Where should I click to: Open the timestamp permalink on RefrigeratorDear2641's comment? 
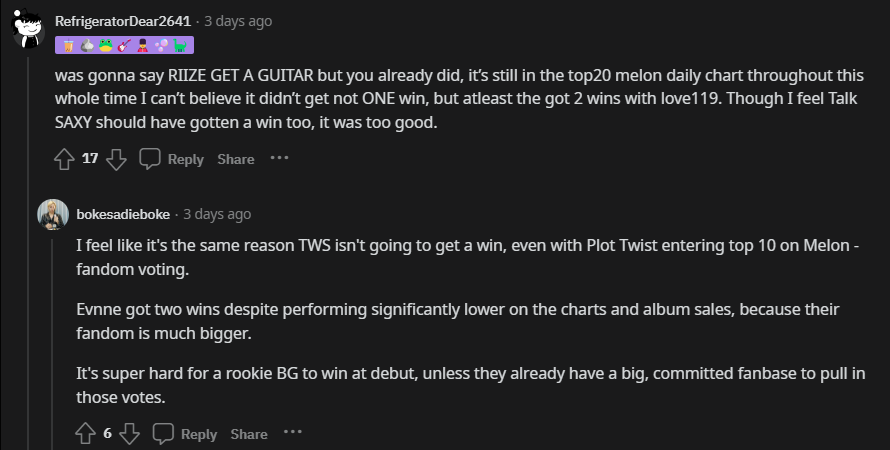236,21
